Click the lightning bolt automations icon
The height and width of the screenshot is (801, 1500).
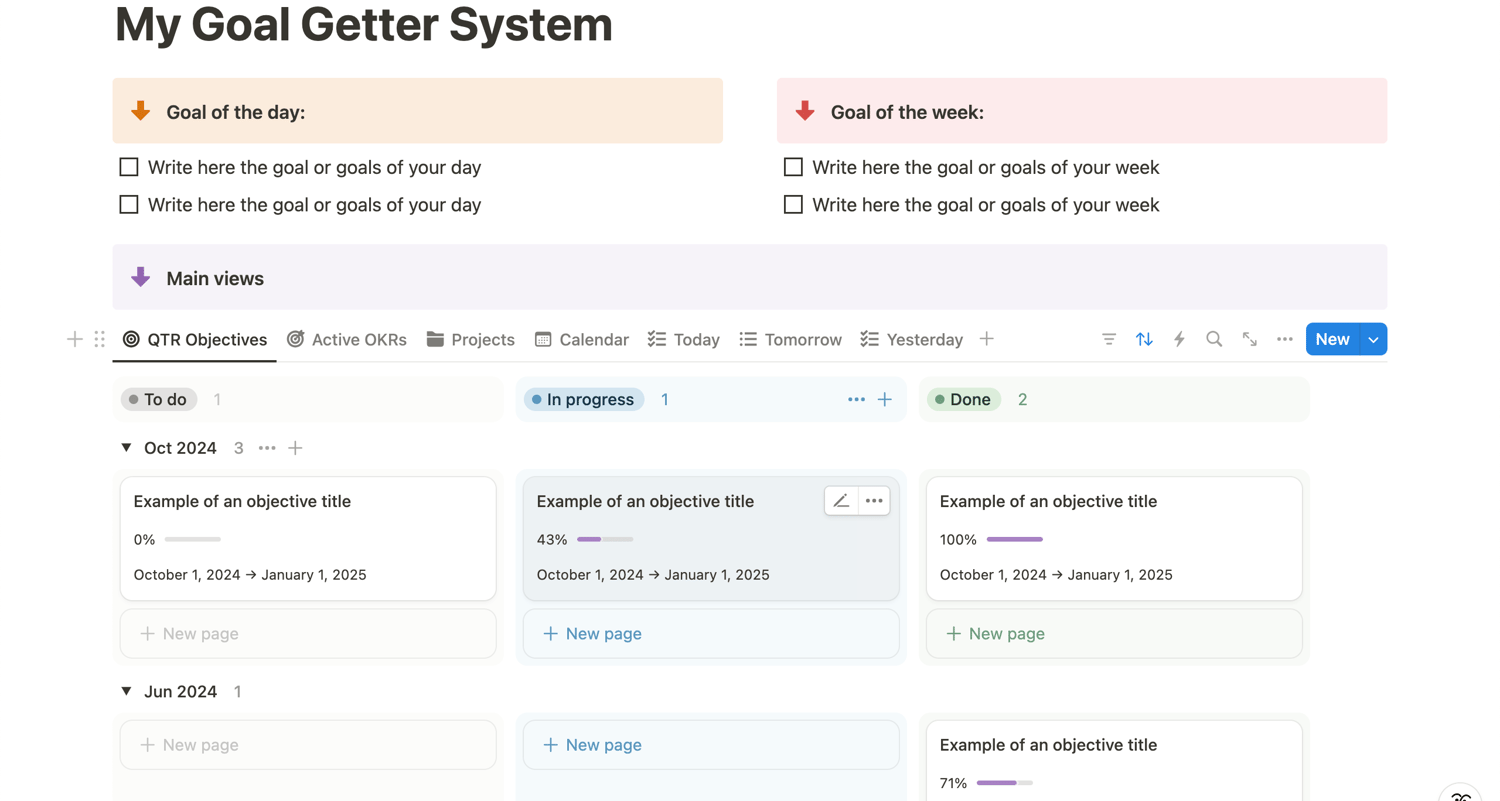1179,339
